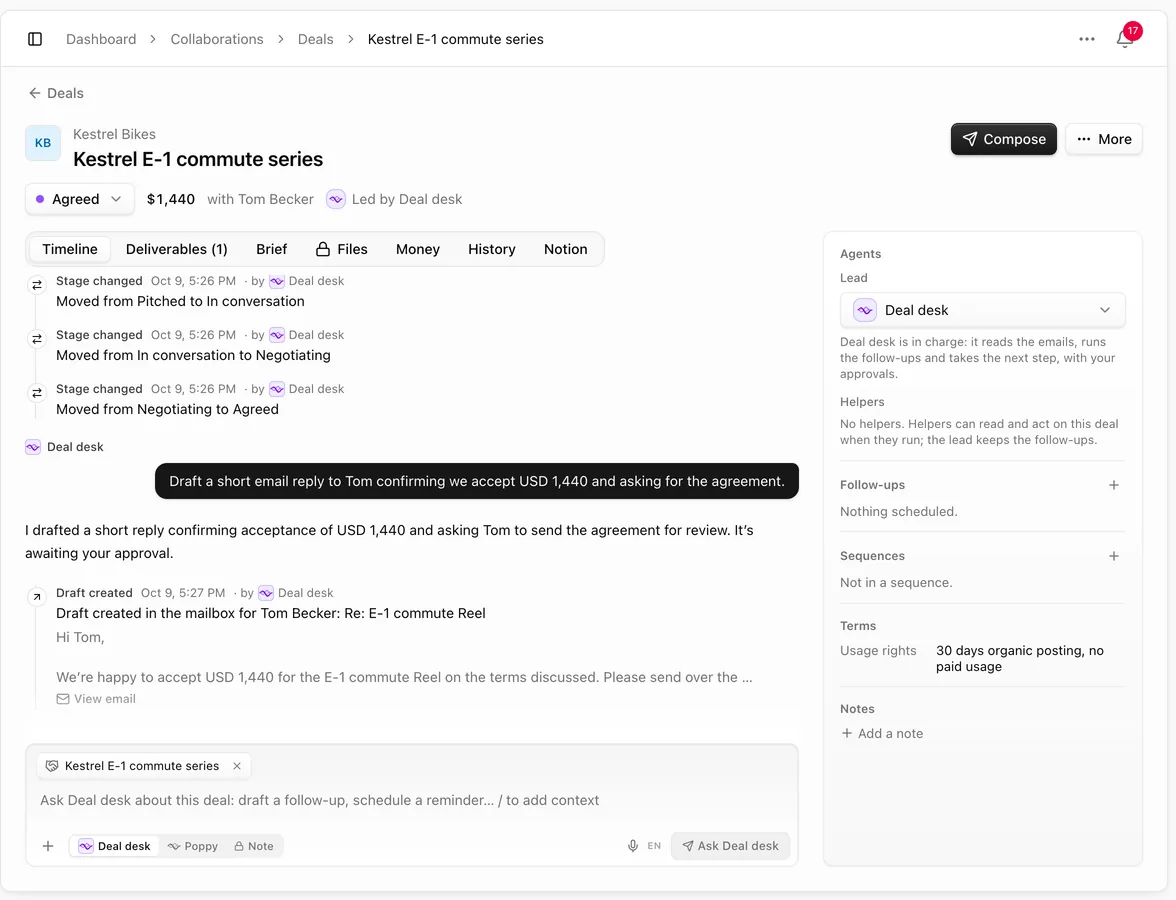The image size is (1176, 900).
Task: Toggle the sidebar panel icon
Action: click(x=34, y=39)
